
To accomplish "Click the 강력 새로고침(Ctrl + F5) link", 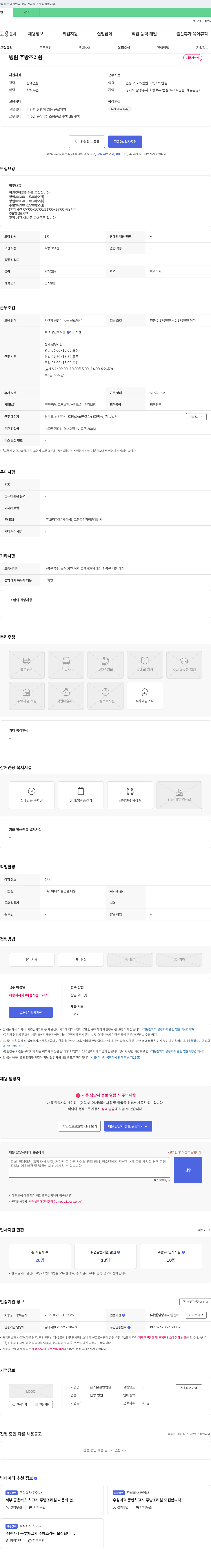I will tap(113, 154).
